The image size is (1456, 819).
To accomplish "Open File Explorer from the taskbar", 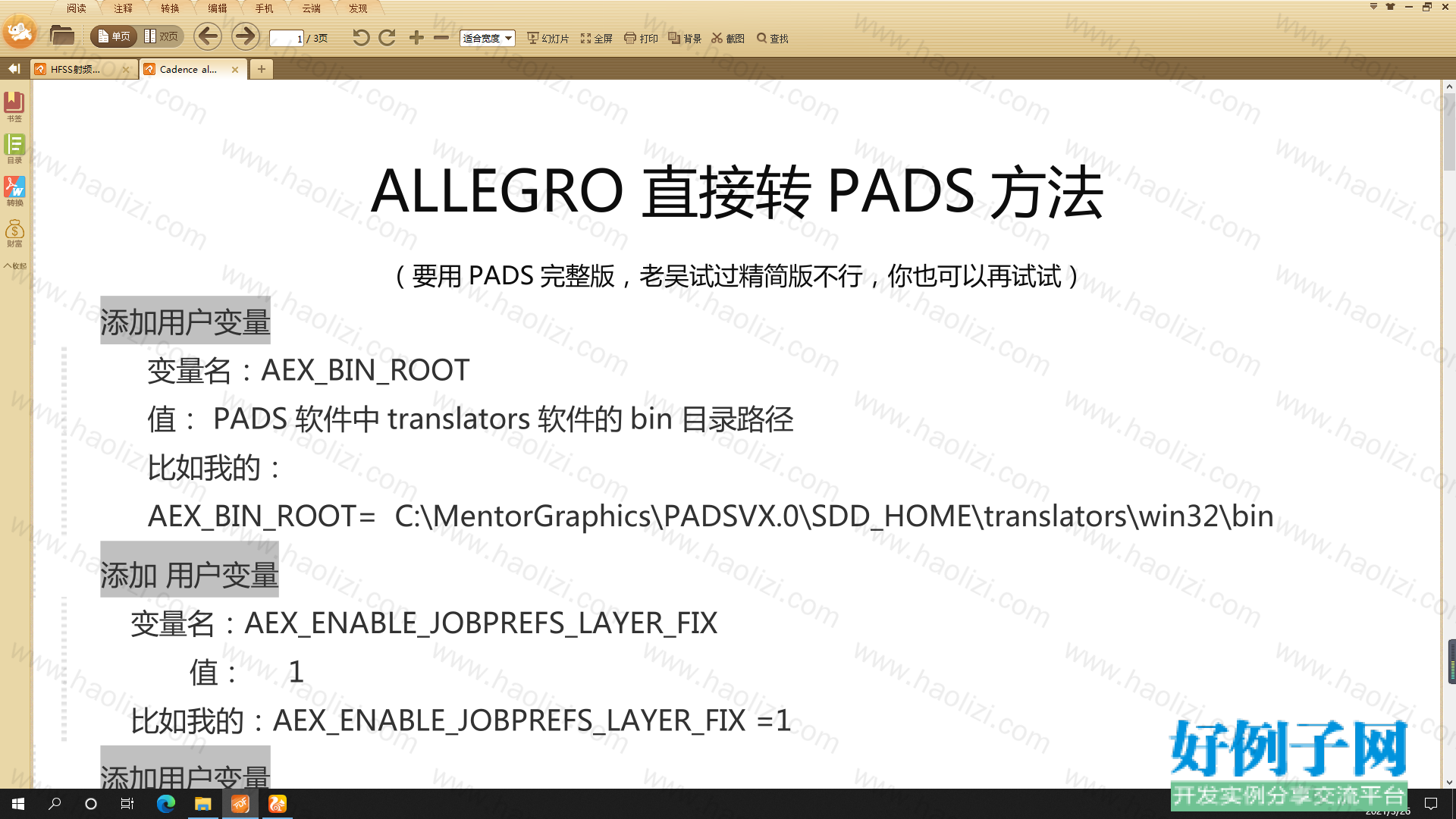I will point(202,804).
